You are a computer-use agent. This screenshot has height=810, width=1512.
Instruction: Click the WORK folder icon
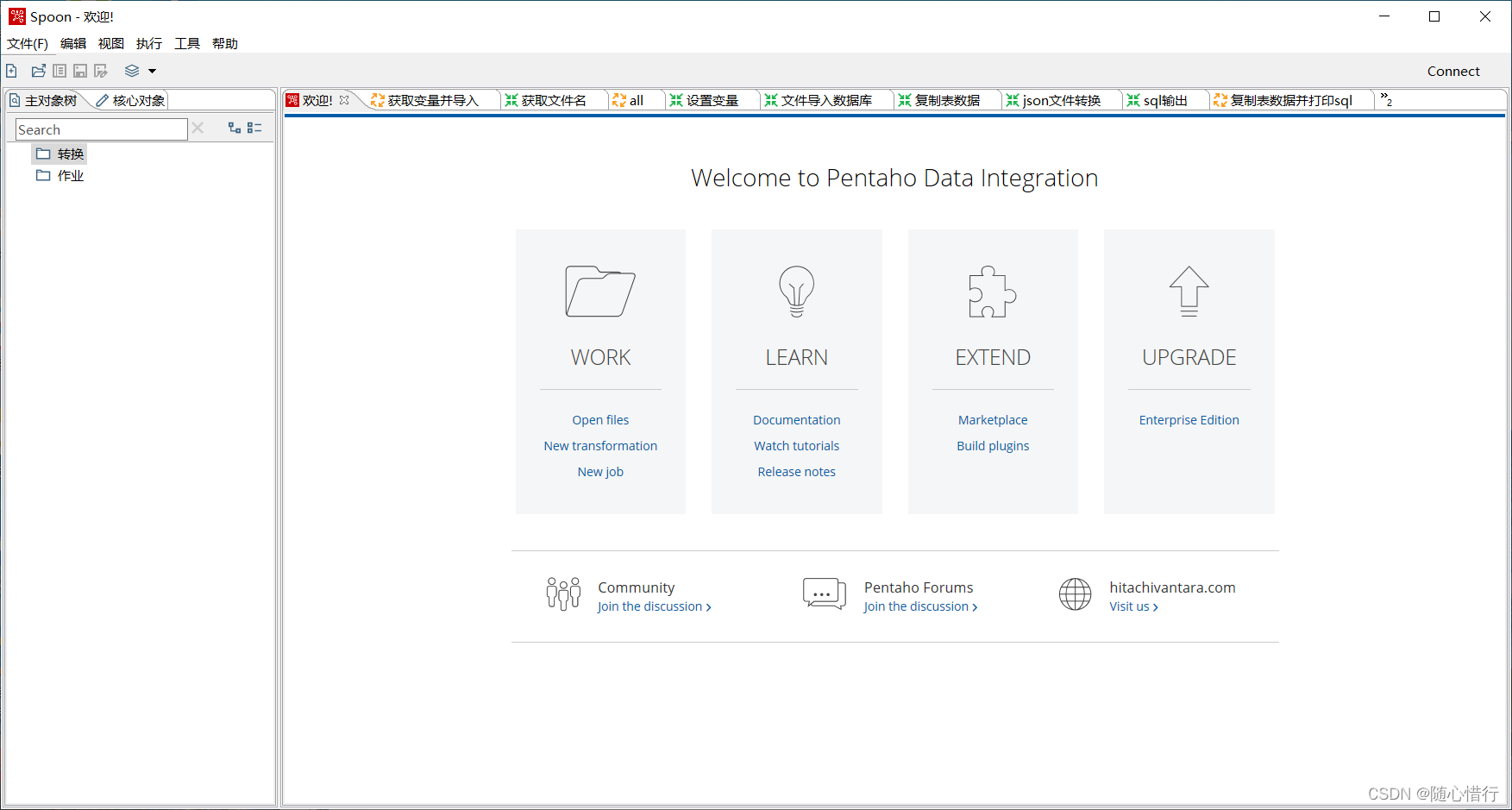point(600,292)
